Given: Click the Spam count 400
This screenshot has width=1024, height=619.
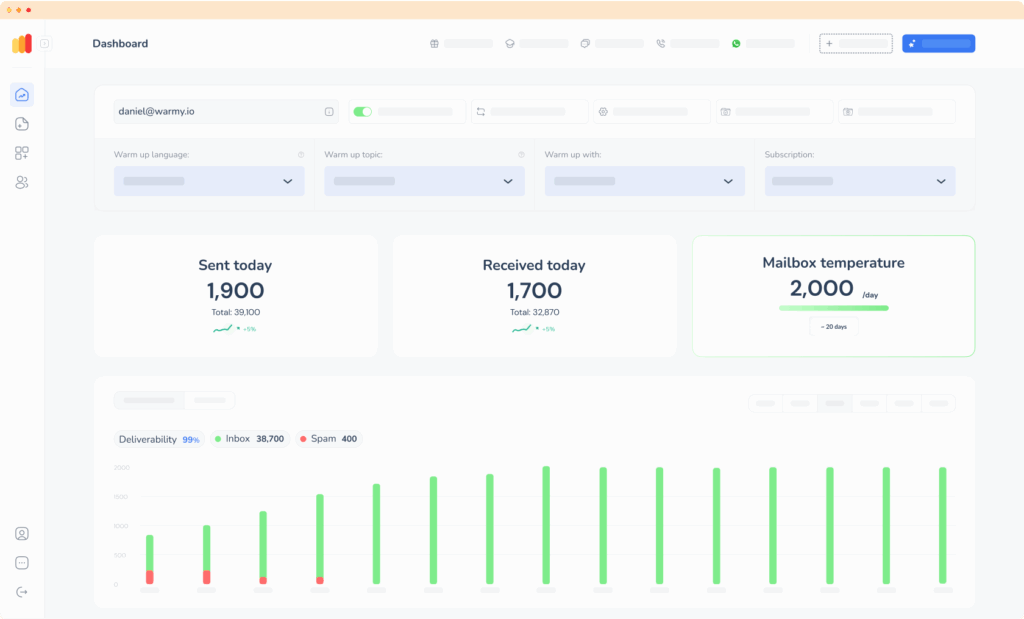Looking at the screenshot, I should point(349,439).
